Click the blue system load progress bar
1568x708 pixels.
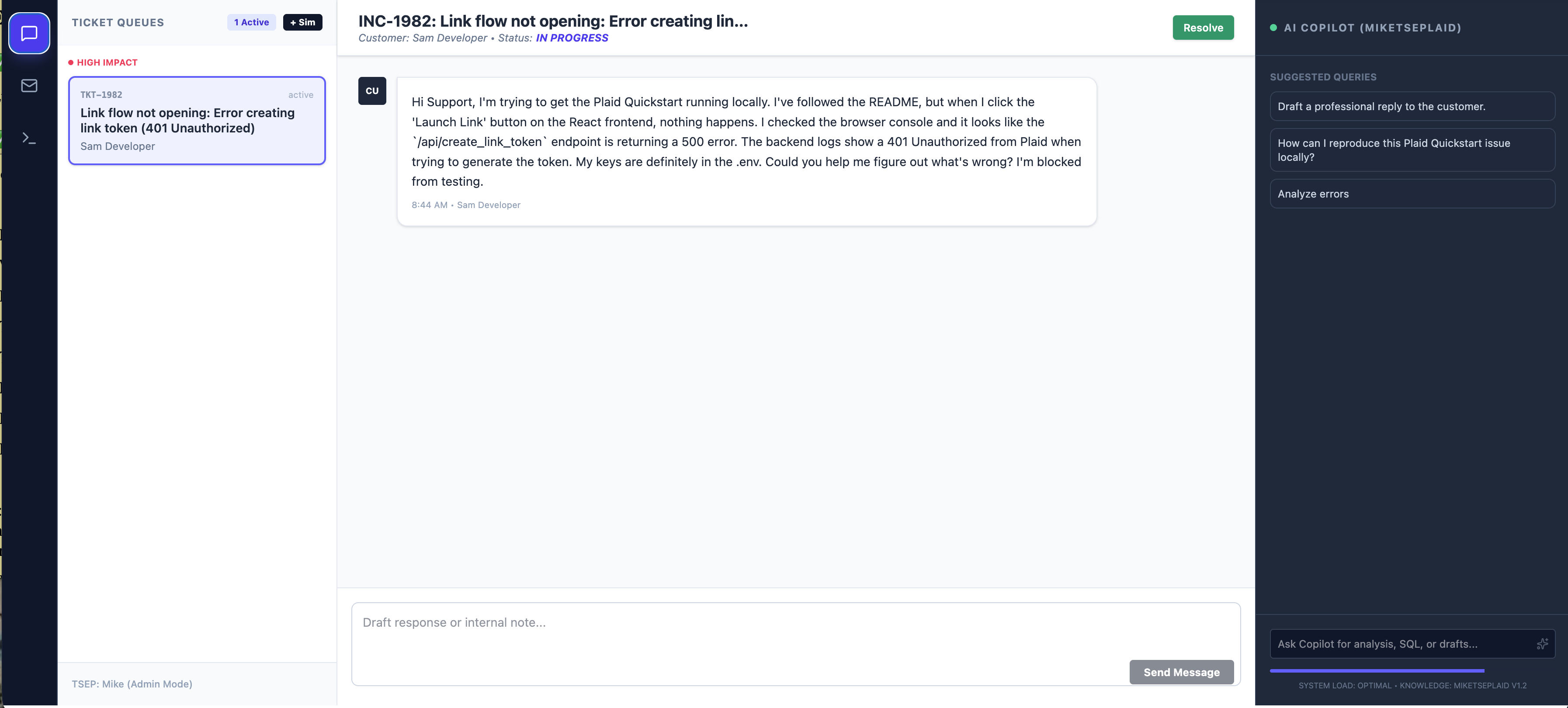[1377, 670]
